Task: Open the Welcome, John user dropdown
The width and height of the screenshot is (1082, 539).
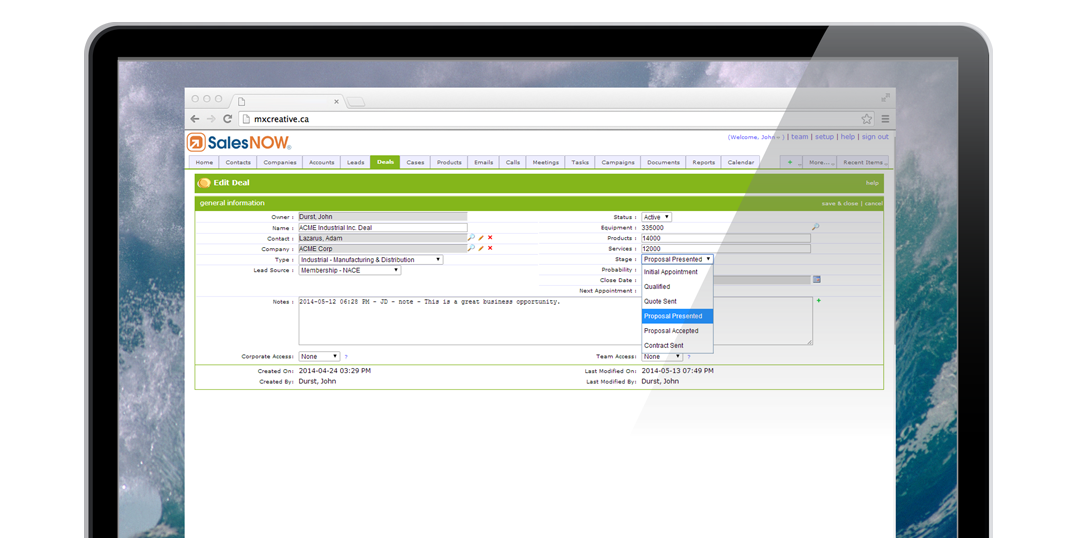Action: [x=756, y=137]
